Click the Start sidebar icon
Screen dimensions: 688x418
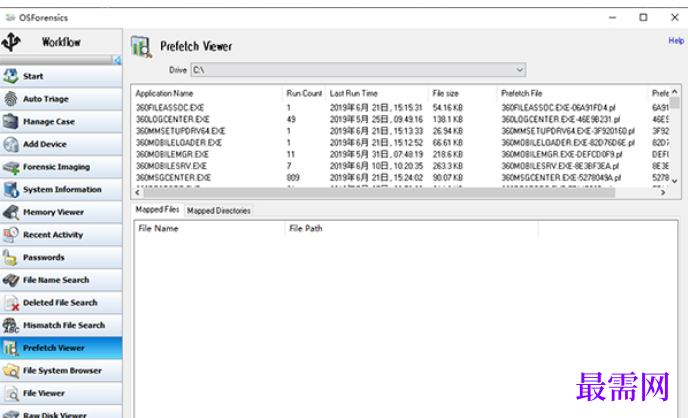coord(11,76)
